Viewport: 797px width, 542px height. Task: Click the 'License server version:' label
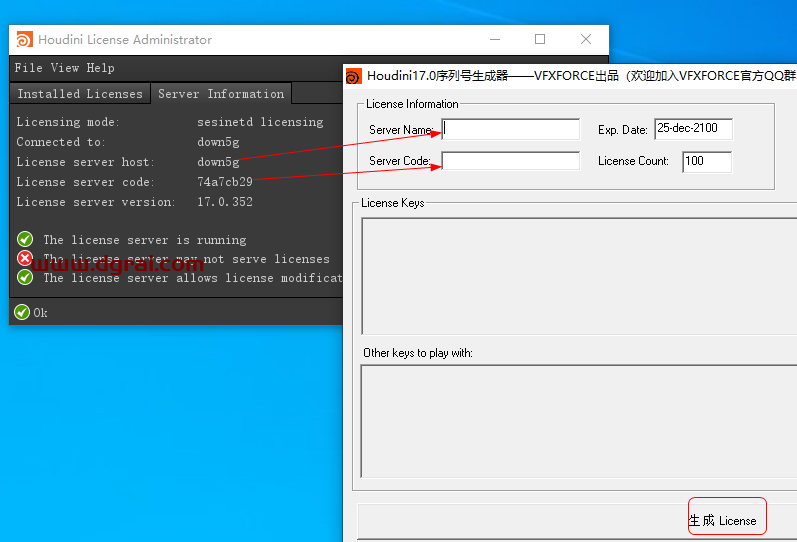(96, 202)
